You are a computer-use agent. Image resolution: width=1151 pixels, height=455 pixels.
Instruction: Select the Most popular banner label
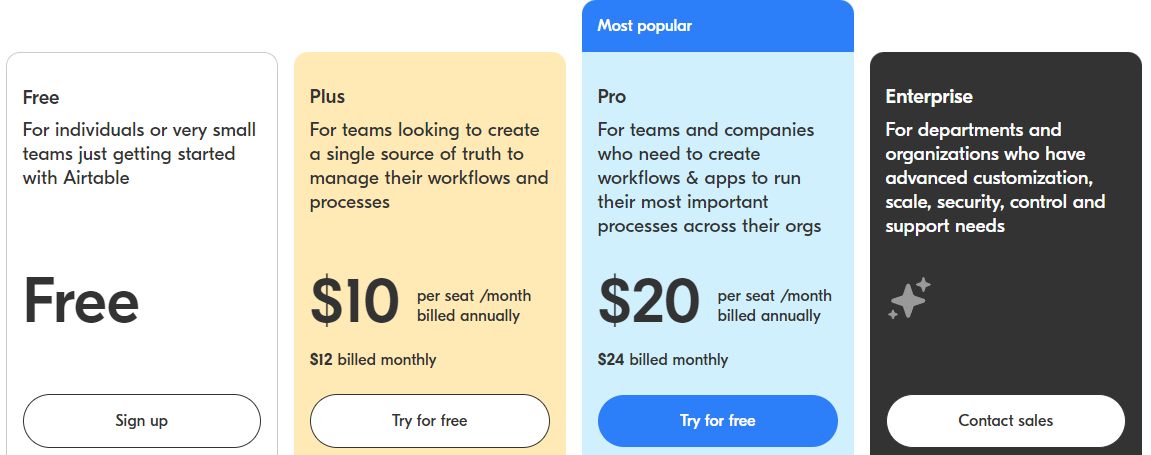pos(645,26)
